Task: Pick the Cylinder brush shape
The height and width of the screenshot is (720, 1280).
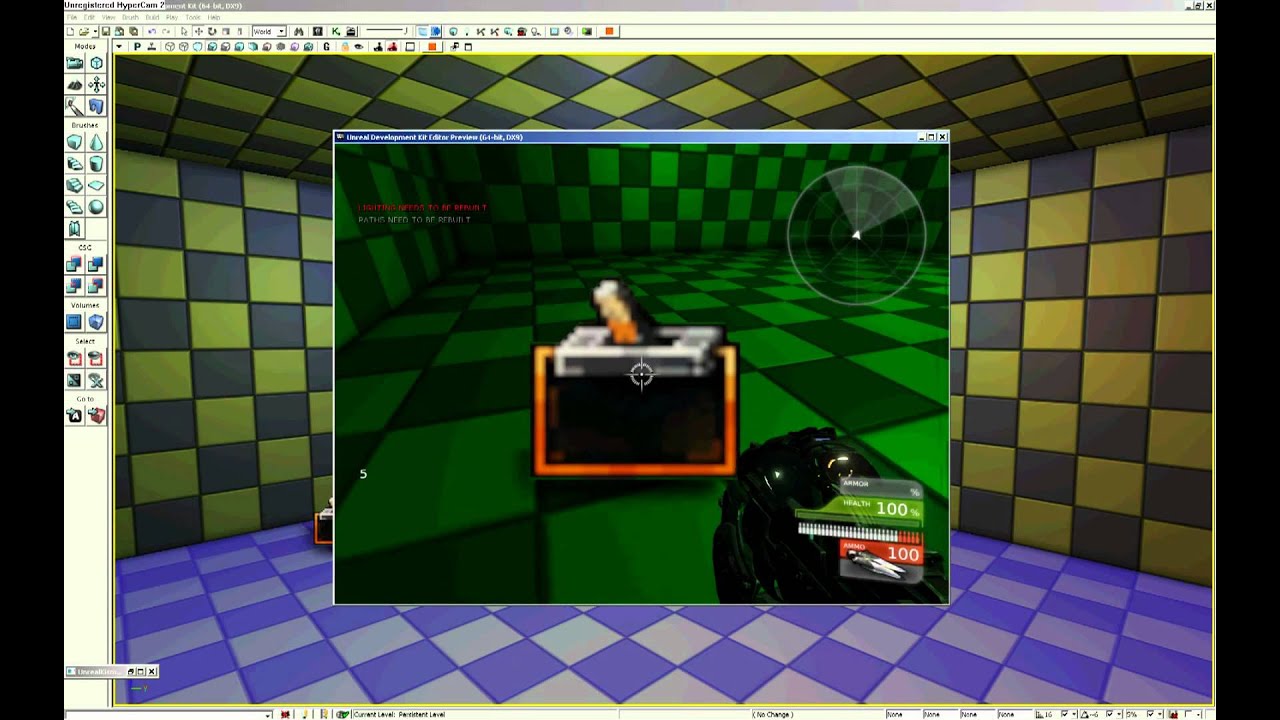Action: pos(96,164)
